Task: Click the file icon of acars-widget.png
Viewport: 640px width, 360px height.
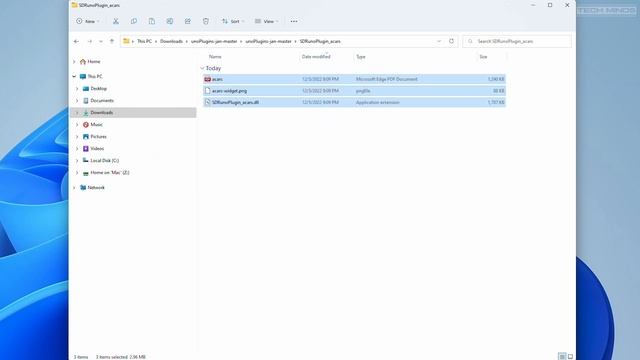Action: pyautogui.click(x=207, y=91)
